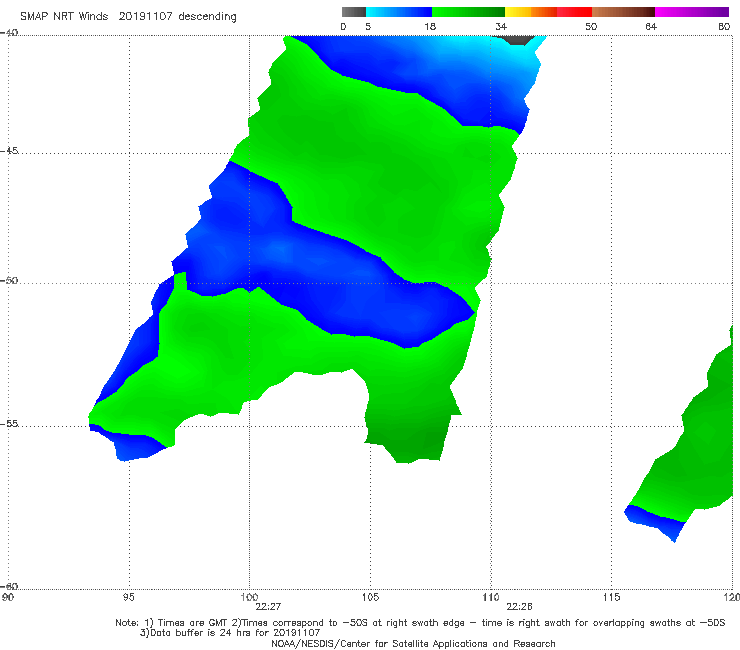
Task: Click the longitude label '105'
Action: click(370, 597)
